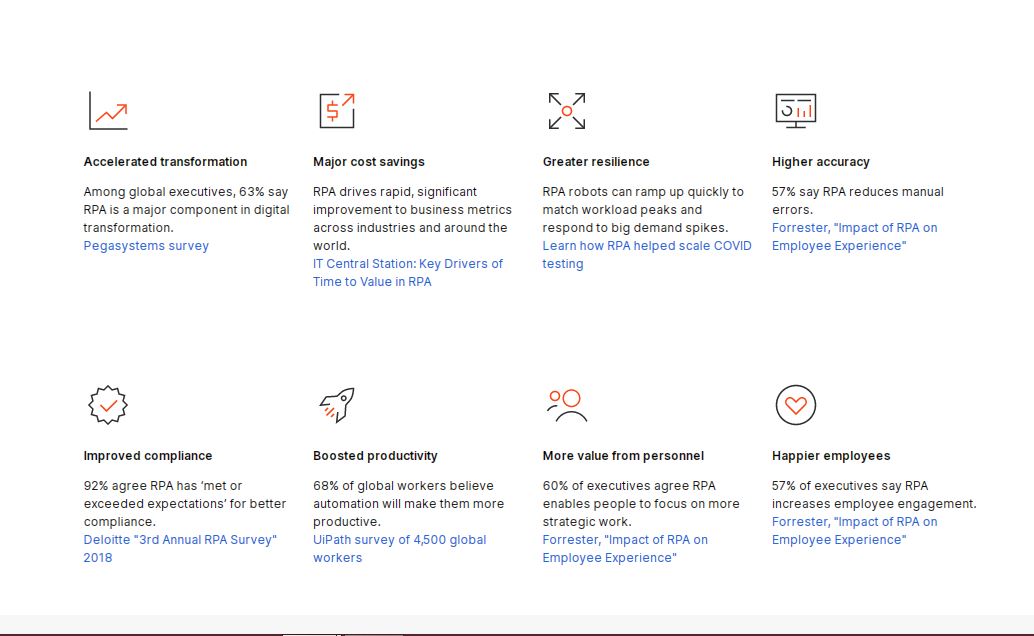Screen dimensions: 1034x636
Task: Click the Boosted productivity heading
Action: coord(375,456)
